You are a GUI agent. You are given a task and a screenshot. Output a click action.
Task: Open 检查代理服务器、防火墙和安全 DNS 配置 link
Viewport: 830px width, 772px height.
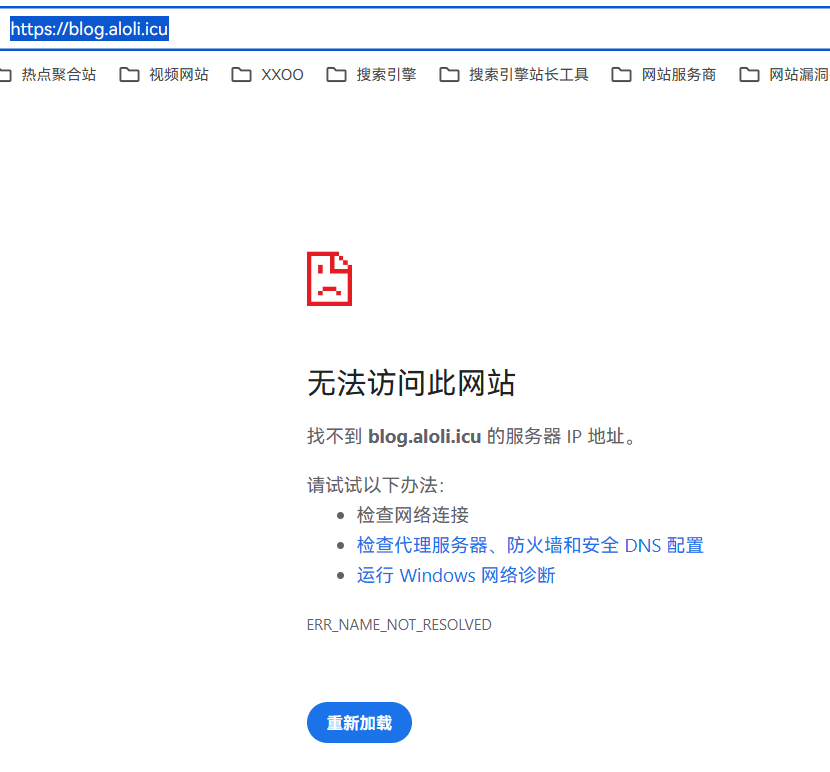pos(530,545)
